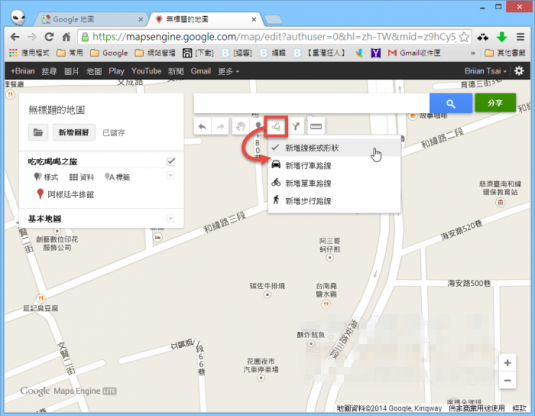Open the Google bookmarks folder
This screenshot has height=416, width=535.
(x=109, y=53)
